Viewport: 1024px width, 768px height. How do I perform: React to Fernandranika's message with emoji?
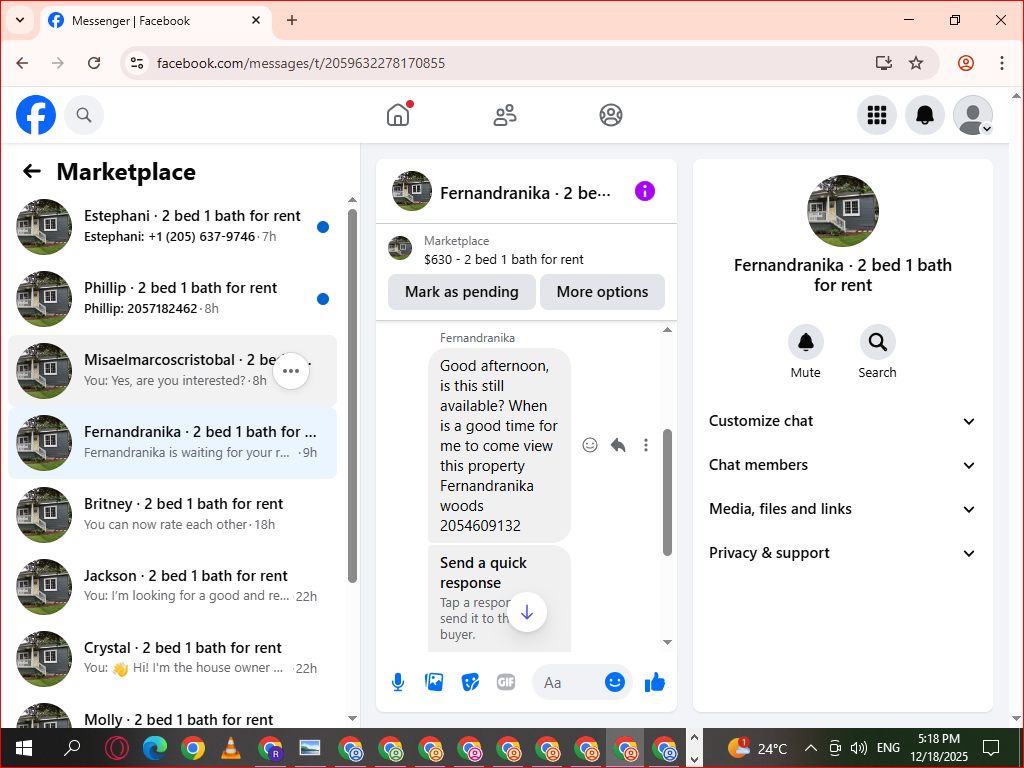(590, 445)
